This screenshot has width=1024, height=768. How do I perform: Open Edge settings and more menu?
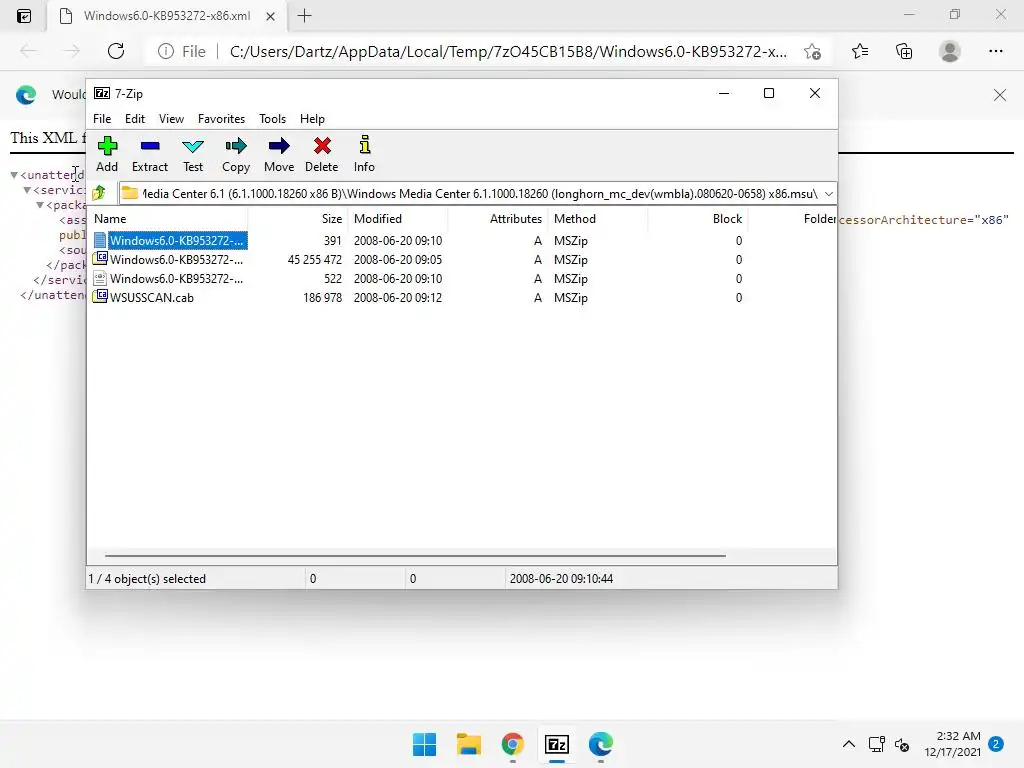[x=995, y=51]
